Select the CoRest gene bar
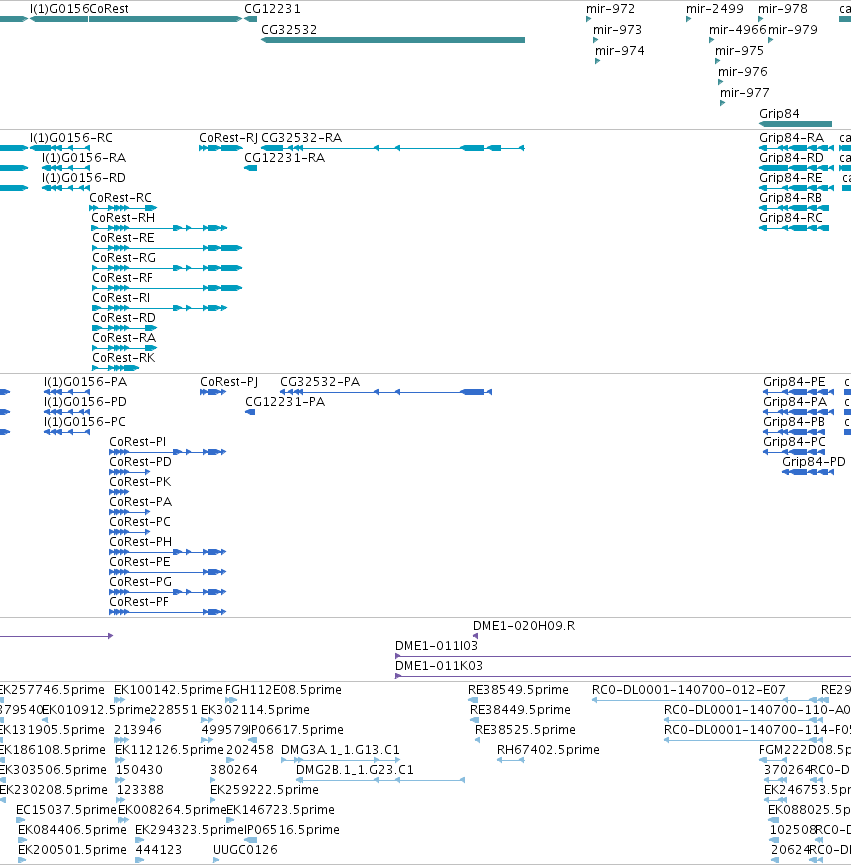 (165, 19)
